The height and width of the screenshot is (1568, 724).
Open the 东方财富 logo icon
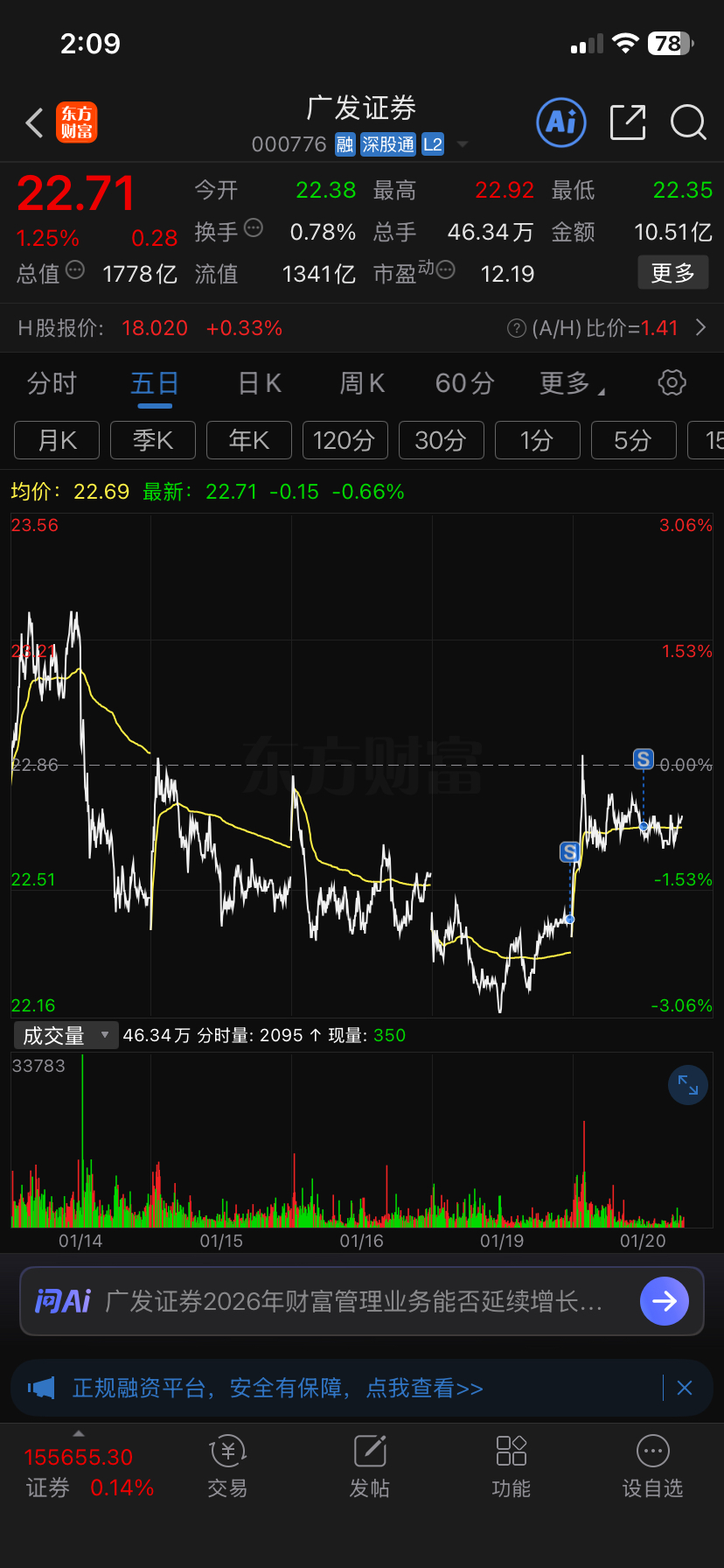click(77, 122)
